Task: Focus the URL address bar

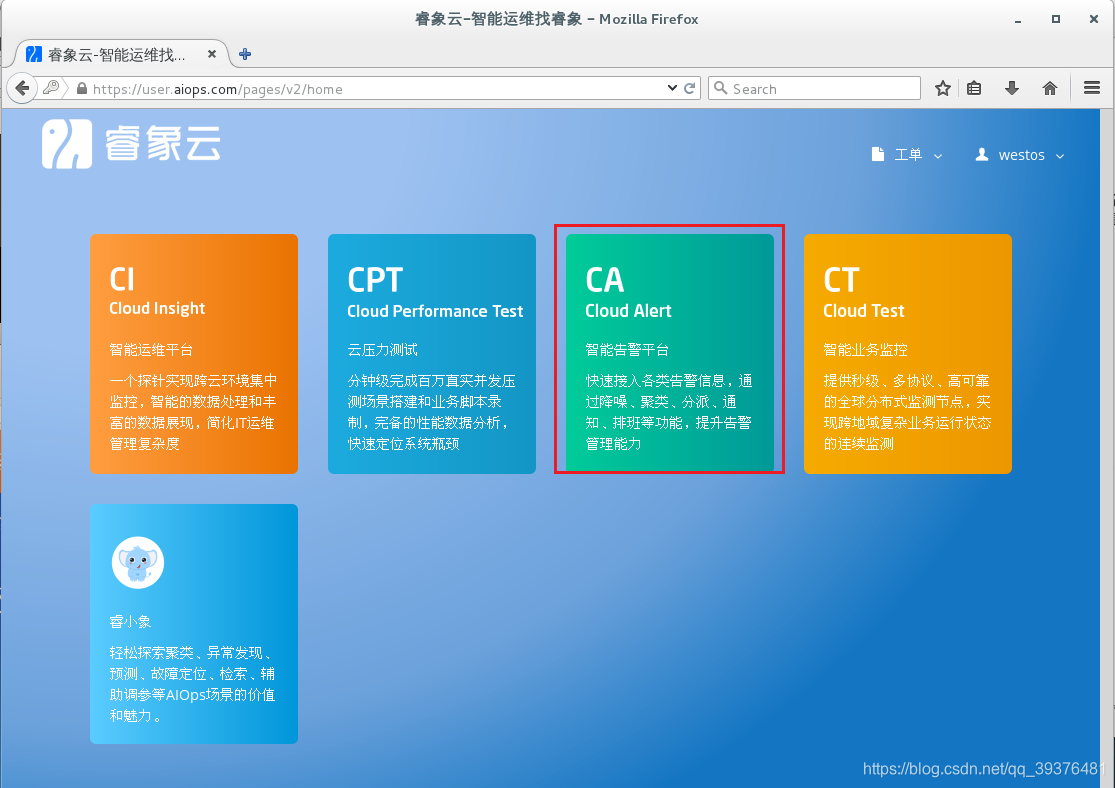Action: click(x=377, y=89)
